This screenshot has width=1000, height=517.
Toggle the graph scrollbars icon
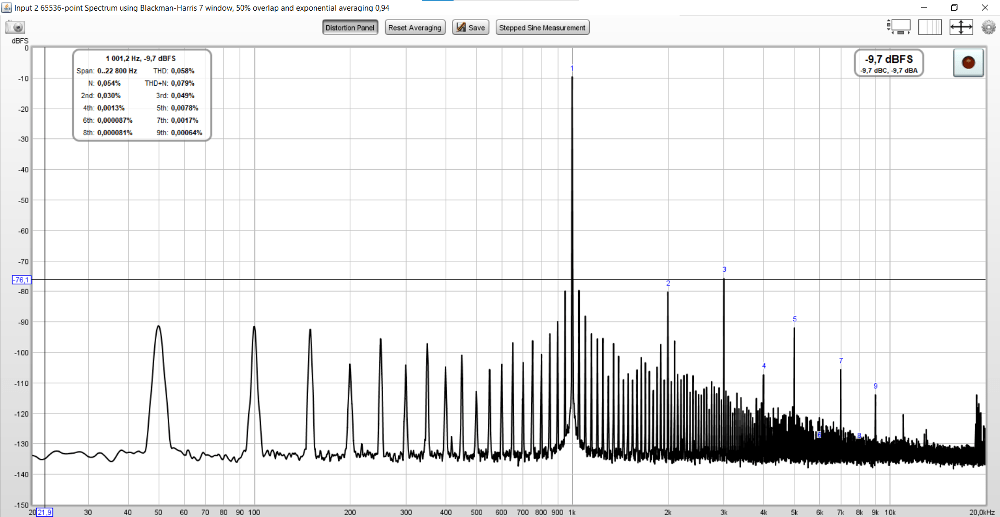[899, 27]
